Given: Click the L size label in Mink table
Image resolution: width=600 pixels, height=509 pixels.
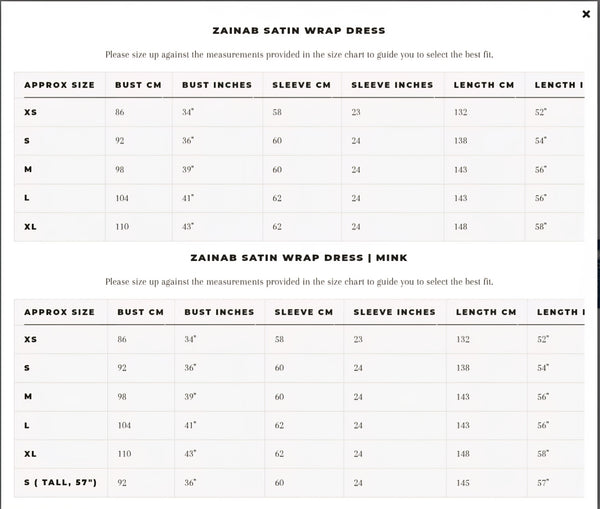Looking at the screenshot, I should click(27, 426).
